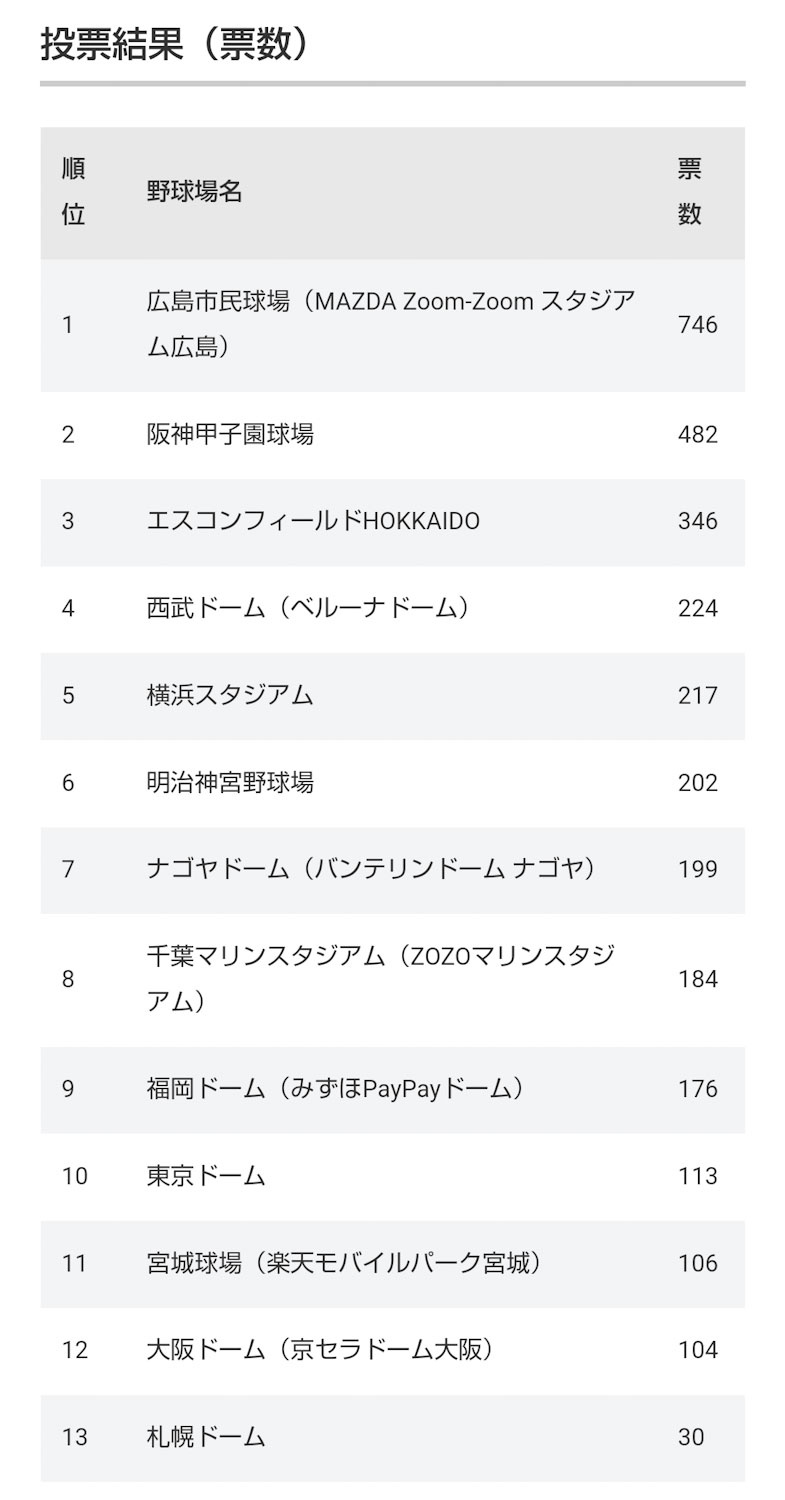This screenshot has width=785, height=1500.
Task: Select ナゴヤドーム（バンテリンドーム ナゴヤ） row
Action: click(371, 869)
